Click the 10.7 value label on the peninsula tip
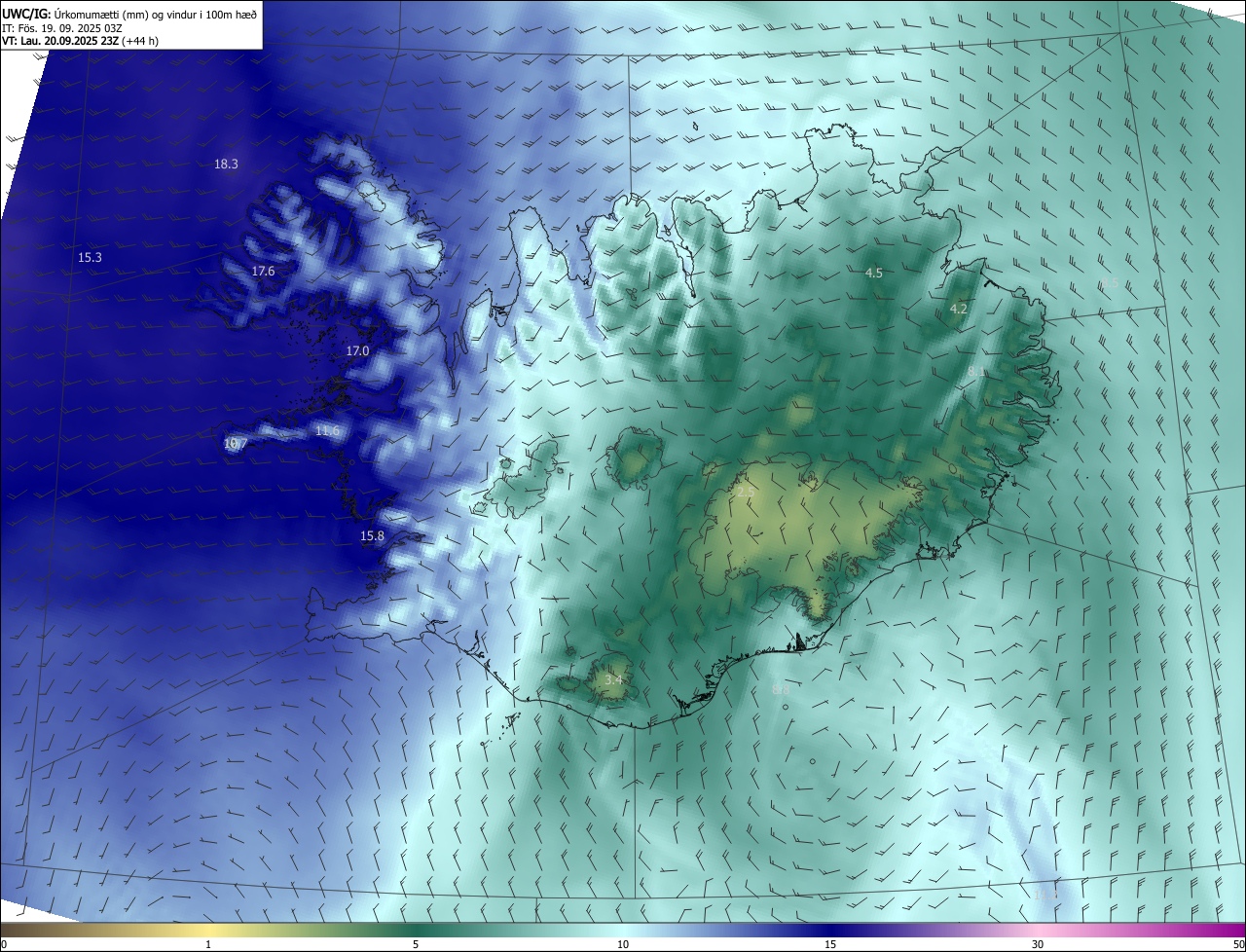Image resolution: width=1246 pixels, height=952 pixels. [x=236, y=444]
